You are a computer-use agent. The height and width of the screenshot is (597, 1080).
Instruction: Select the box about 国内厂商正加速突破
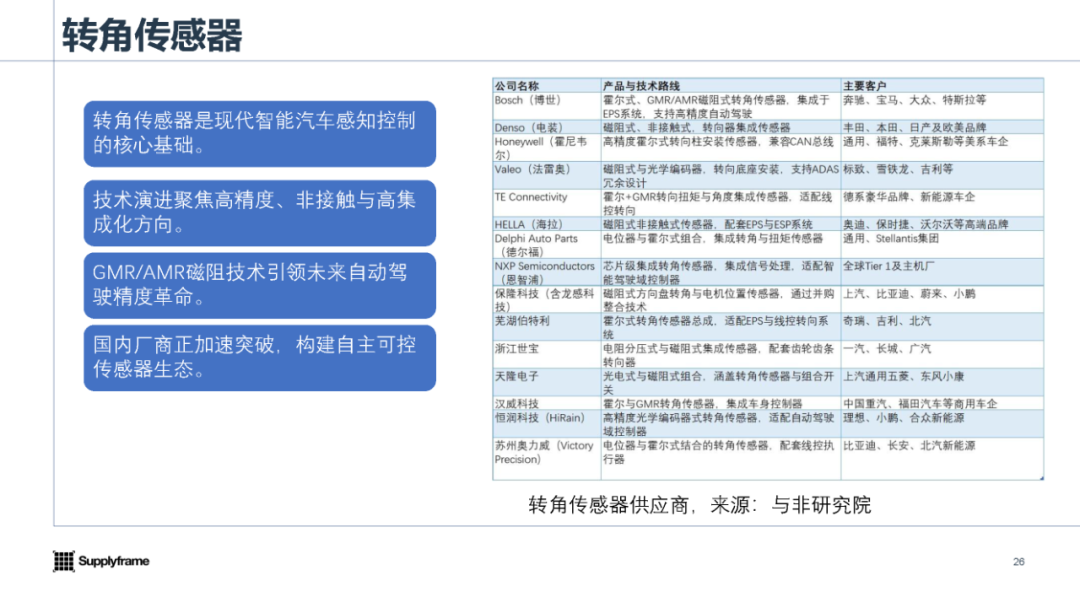[260, 357]
